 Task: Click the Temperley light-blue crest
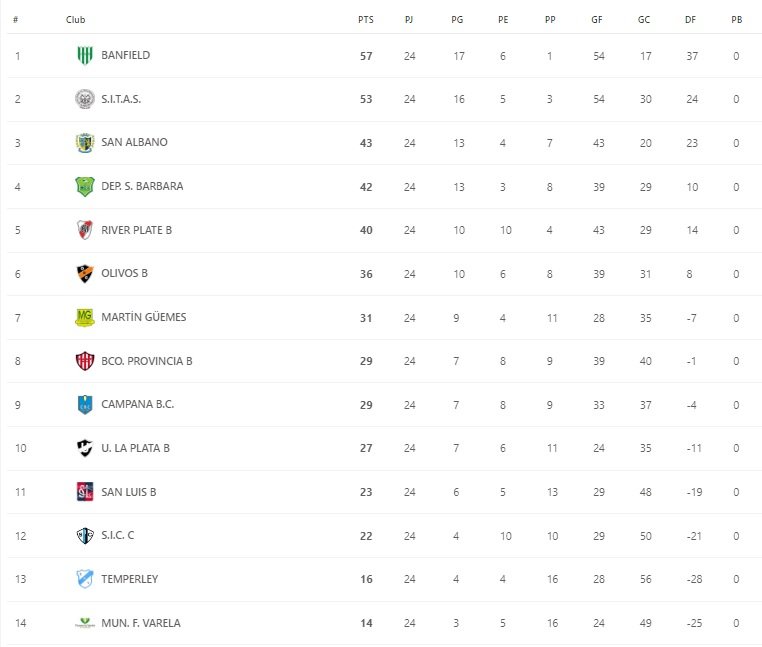pyautogui.click(x=85, y=579)
